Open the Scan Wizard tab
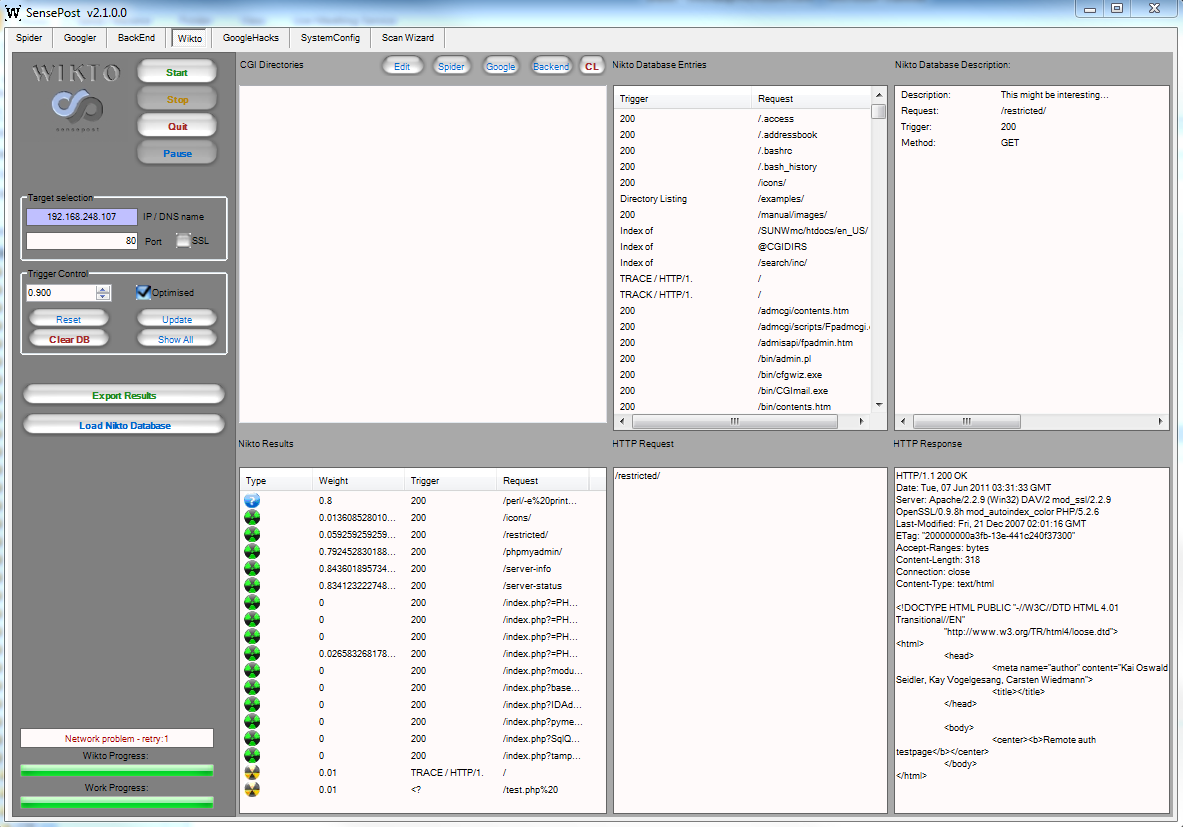This screenshot has height=827, width=1183. tap(408, 38)
